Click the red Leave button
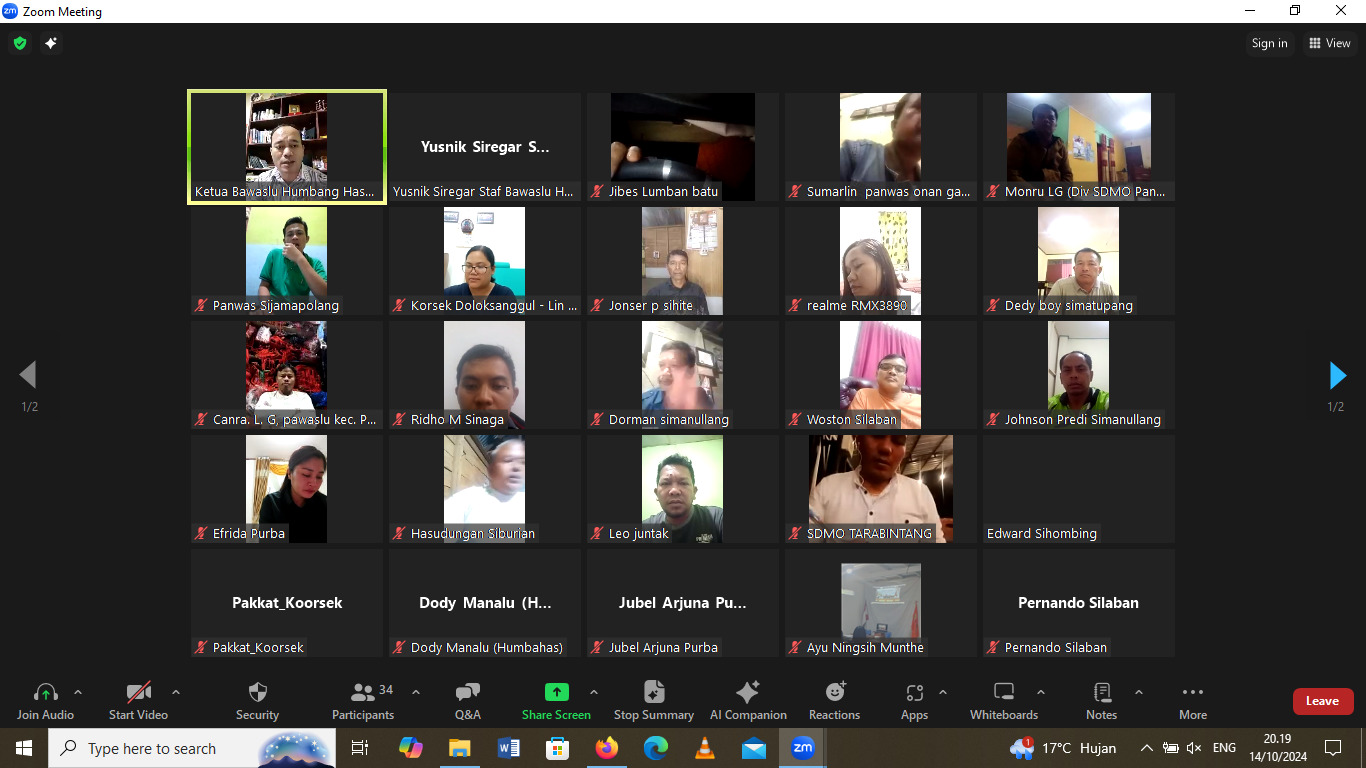This screenshot has height=768, width=1366. pyautogui.click(x=1322, y=701)
